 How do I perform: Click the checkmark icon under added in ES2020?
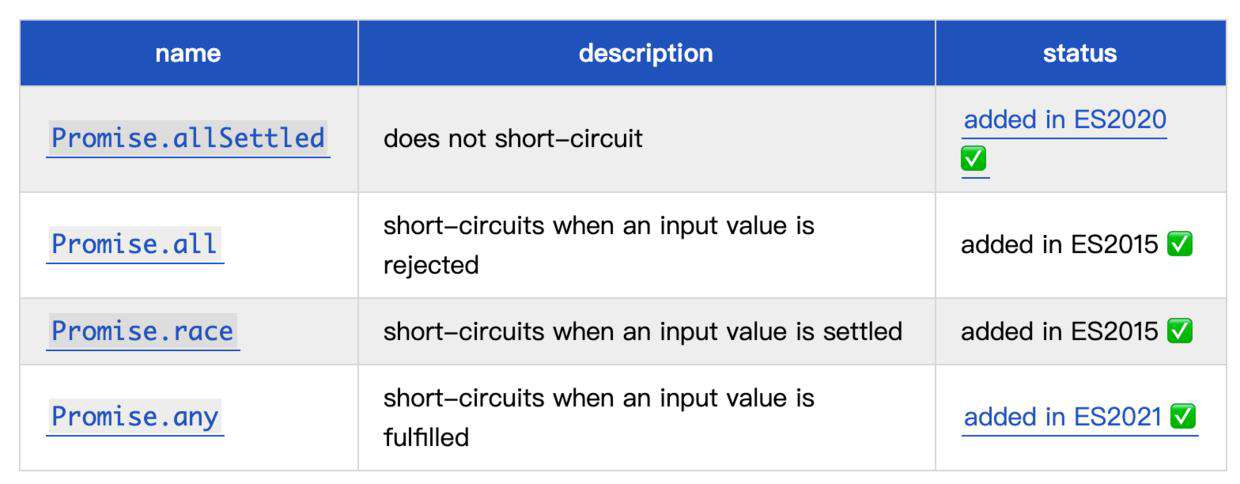(974, 159)
